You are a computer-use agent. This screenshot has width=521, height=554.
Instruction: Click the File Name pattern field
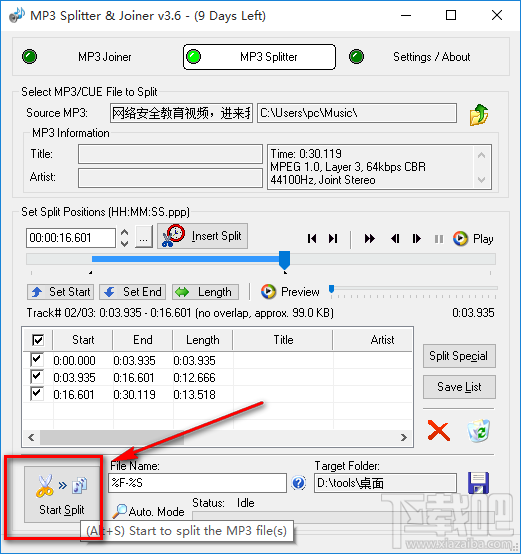[197, 483]
